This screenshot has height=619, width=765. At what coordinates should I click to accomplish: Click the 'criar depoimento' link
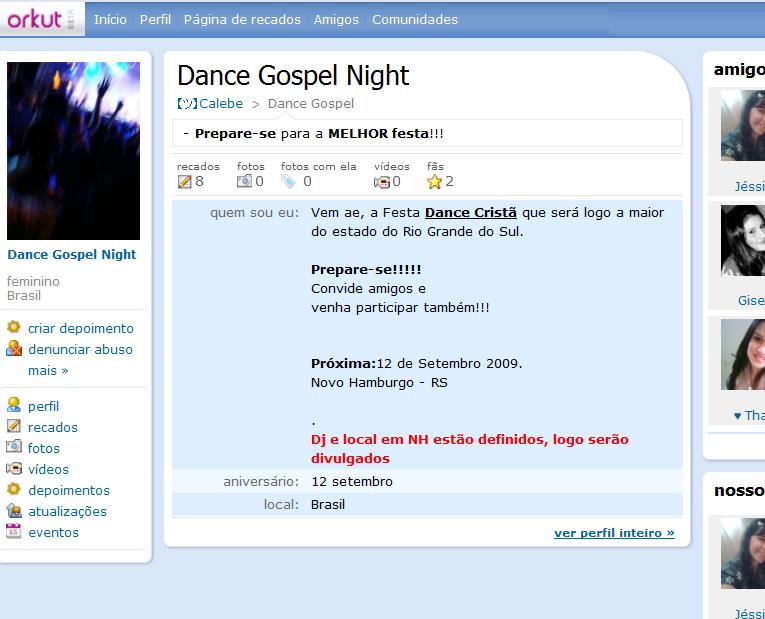point(80,328)
